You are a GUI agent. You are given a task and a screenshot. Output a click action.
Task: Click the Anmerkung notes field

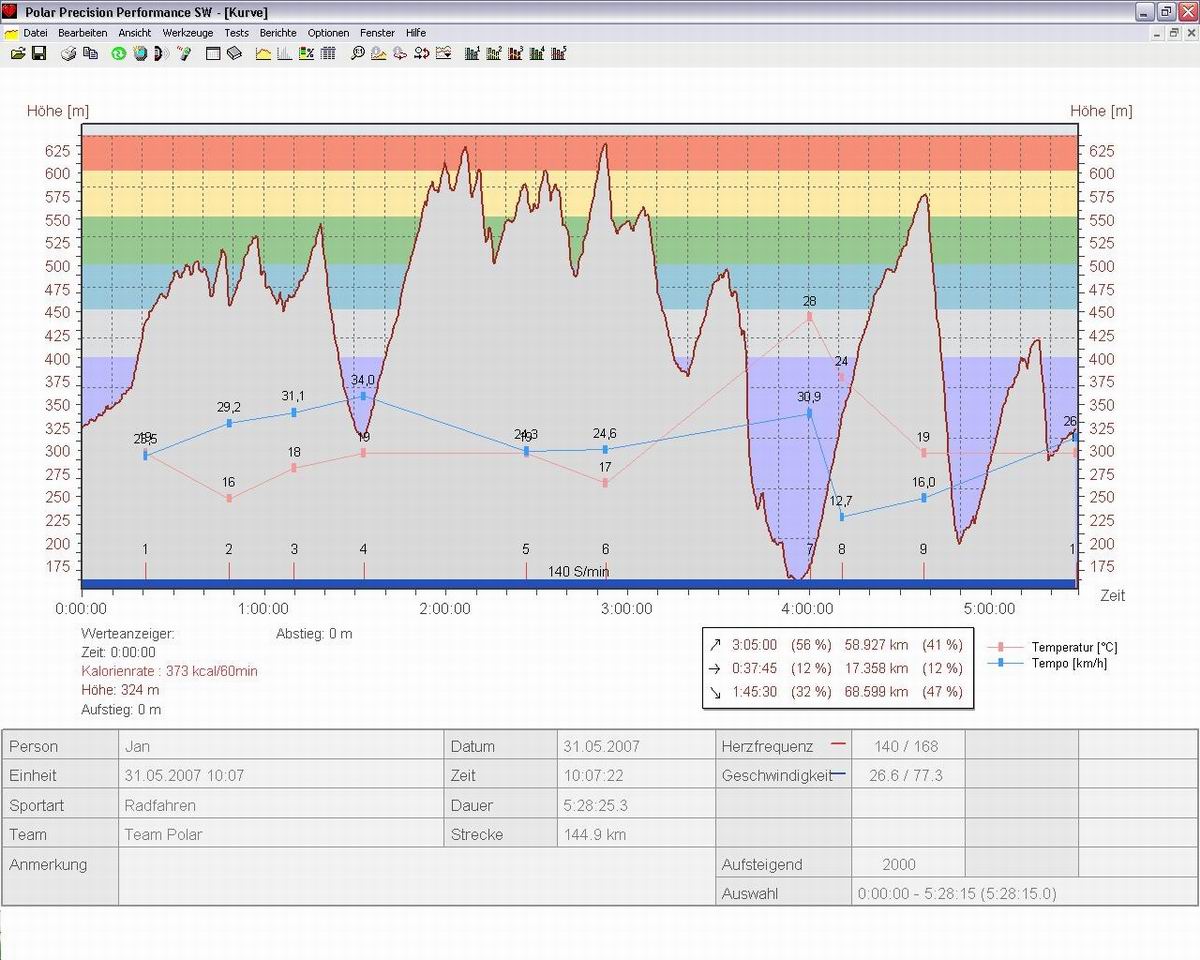click(415, 877)
